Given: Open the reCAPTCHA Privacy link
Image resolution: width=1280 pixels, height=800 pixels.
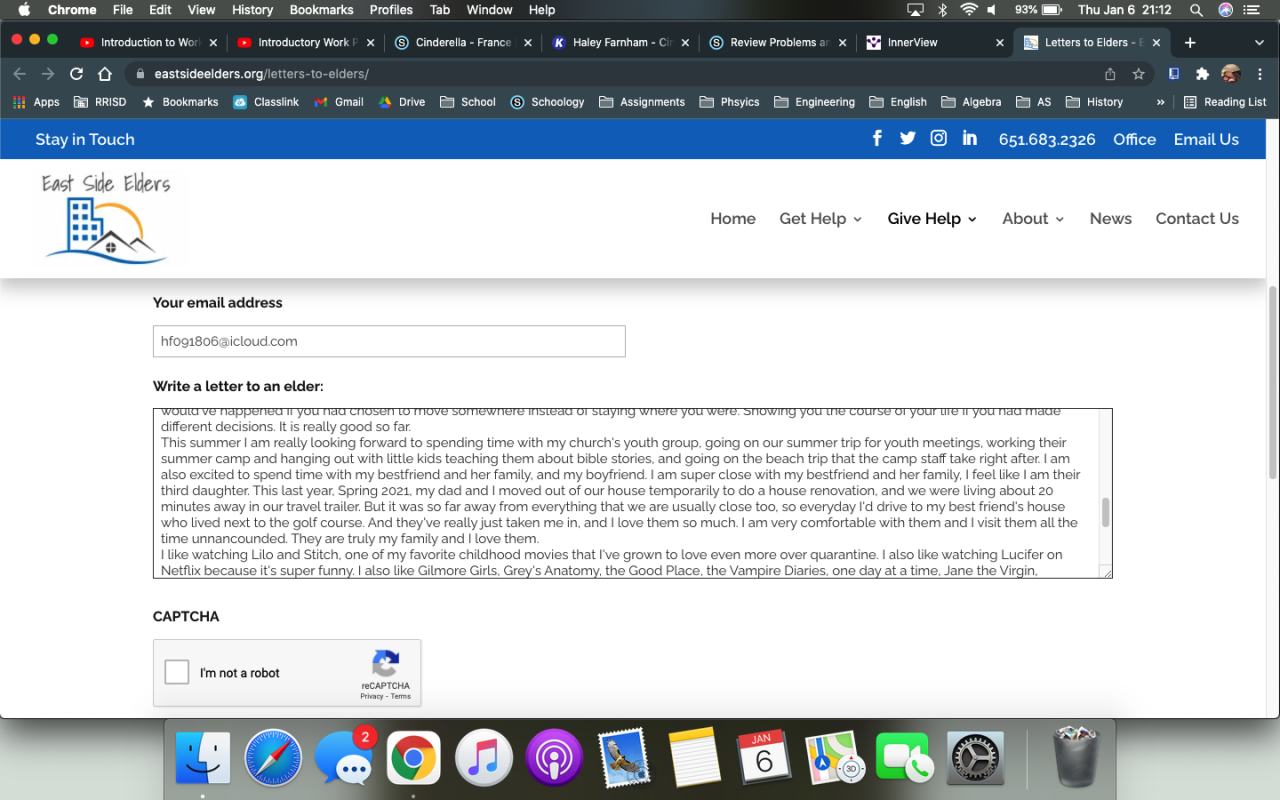Looking at the screenshot, I should click(372, 696).
